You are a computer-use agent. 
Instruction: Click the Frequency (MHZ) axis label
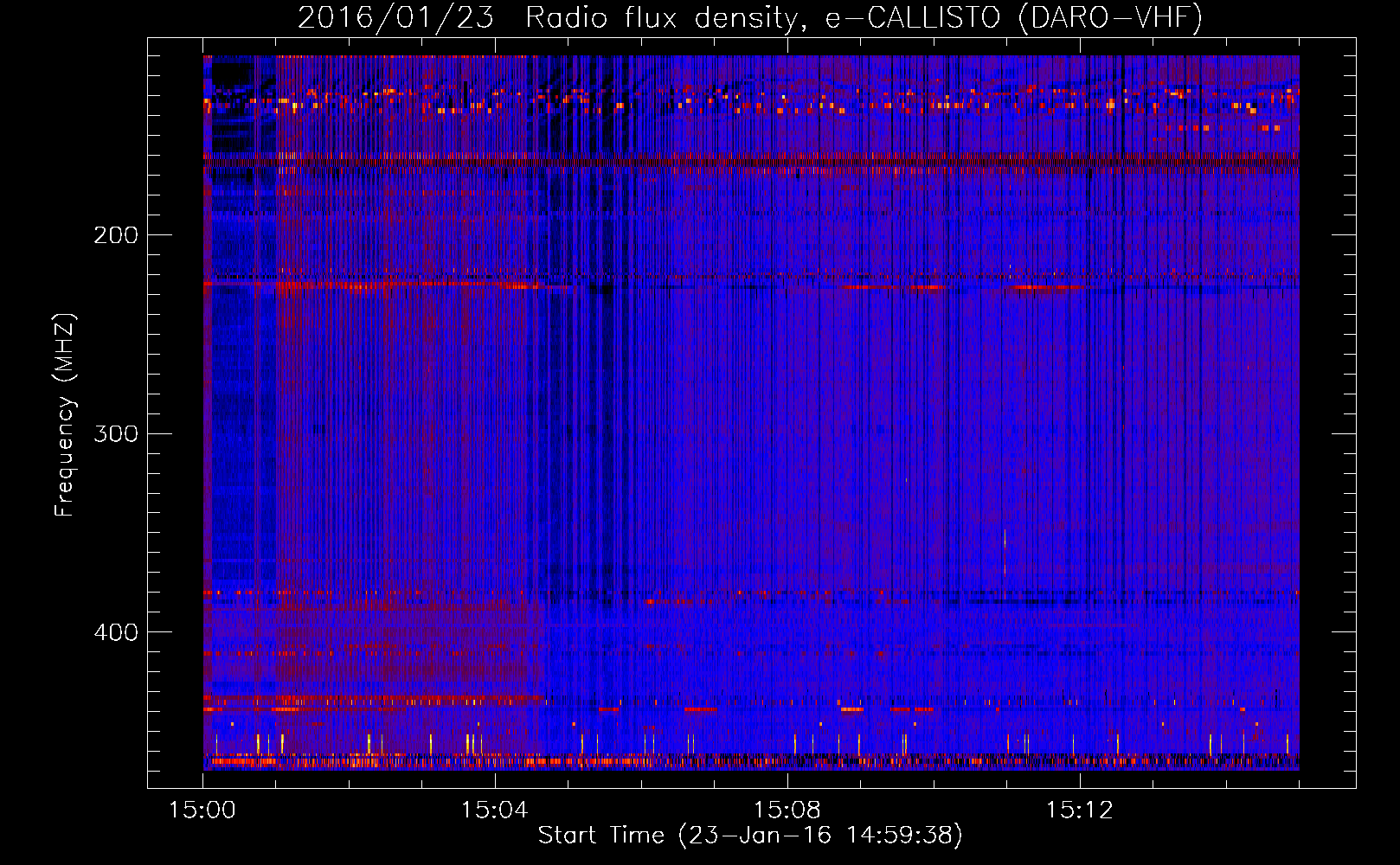tap(65, 415)
